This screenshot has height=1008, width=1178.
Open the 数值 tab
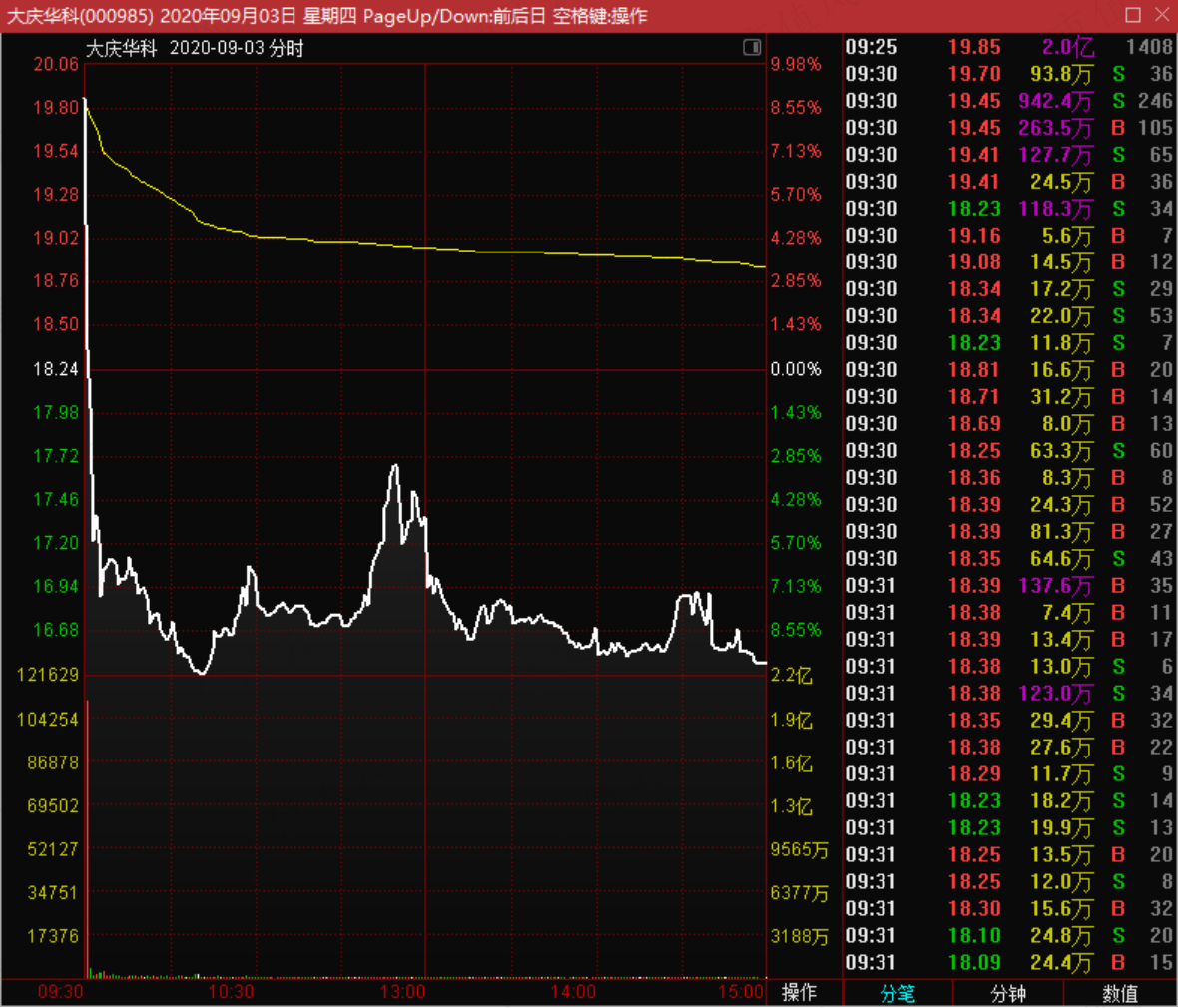(1119, 993)
